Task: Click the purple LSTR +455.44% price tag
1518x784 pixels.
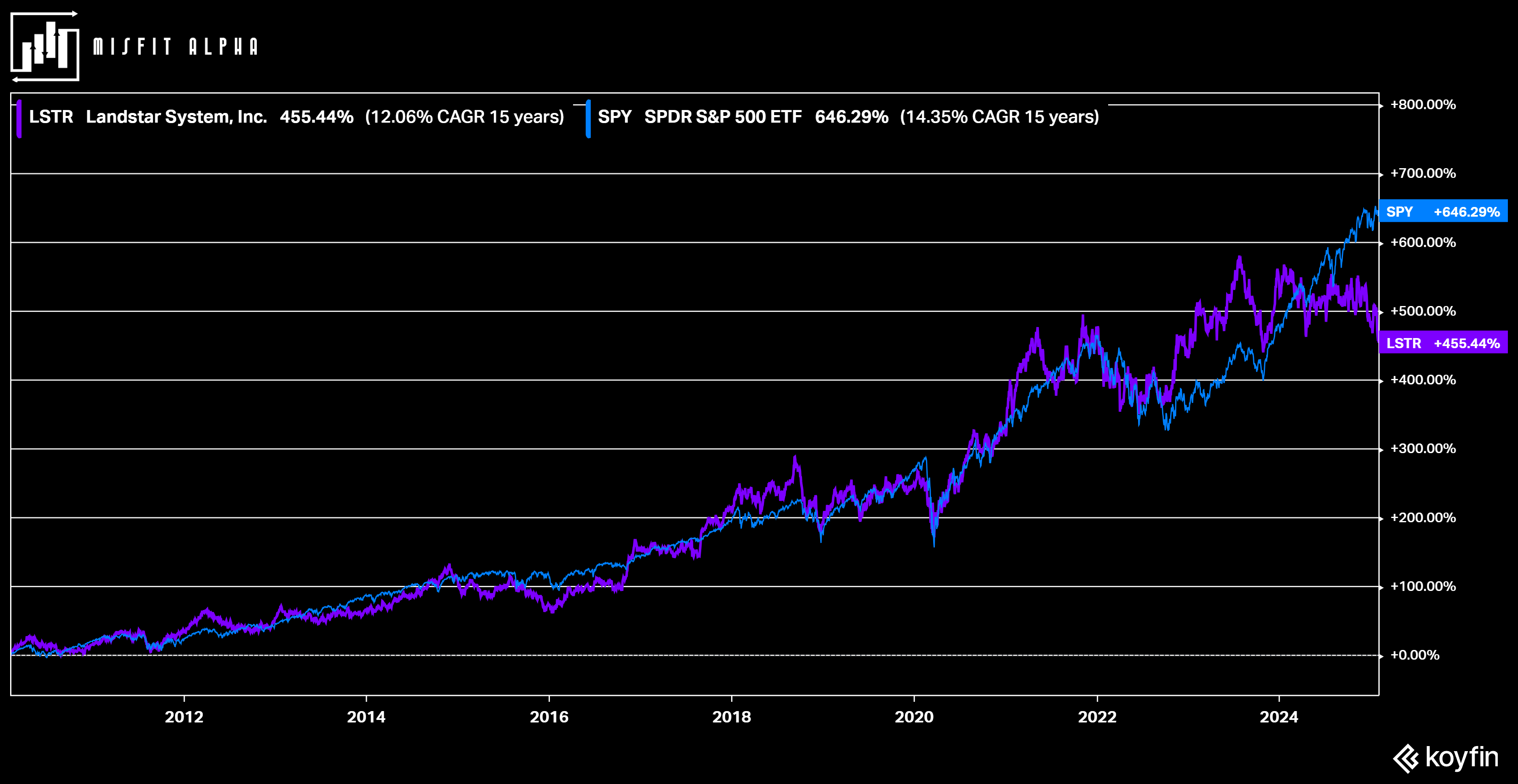Action: coord(1443,343)
